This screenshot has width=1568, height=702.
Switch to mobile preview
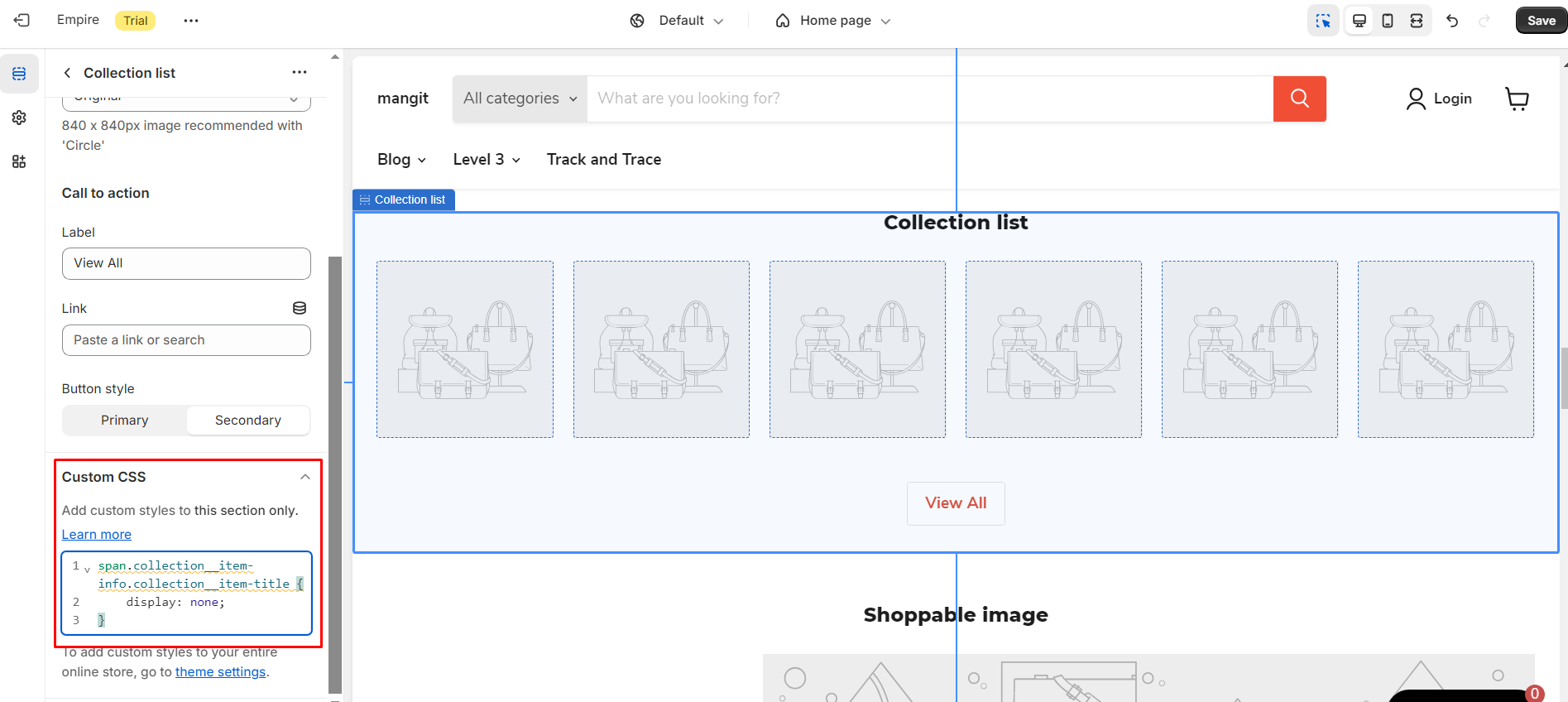(x=1388, y=21)
